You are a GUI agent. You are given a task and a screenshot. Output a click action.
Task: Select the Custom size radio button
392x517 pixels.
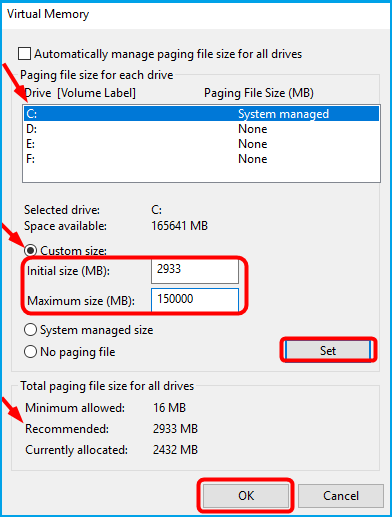30,250
